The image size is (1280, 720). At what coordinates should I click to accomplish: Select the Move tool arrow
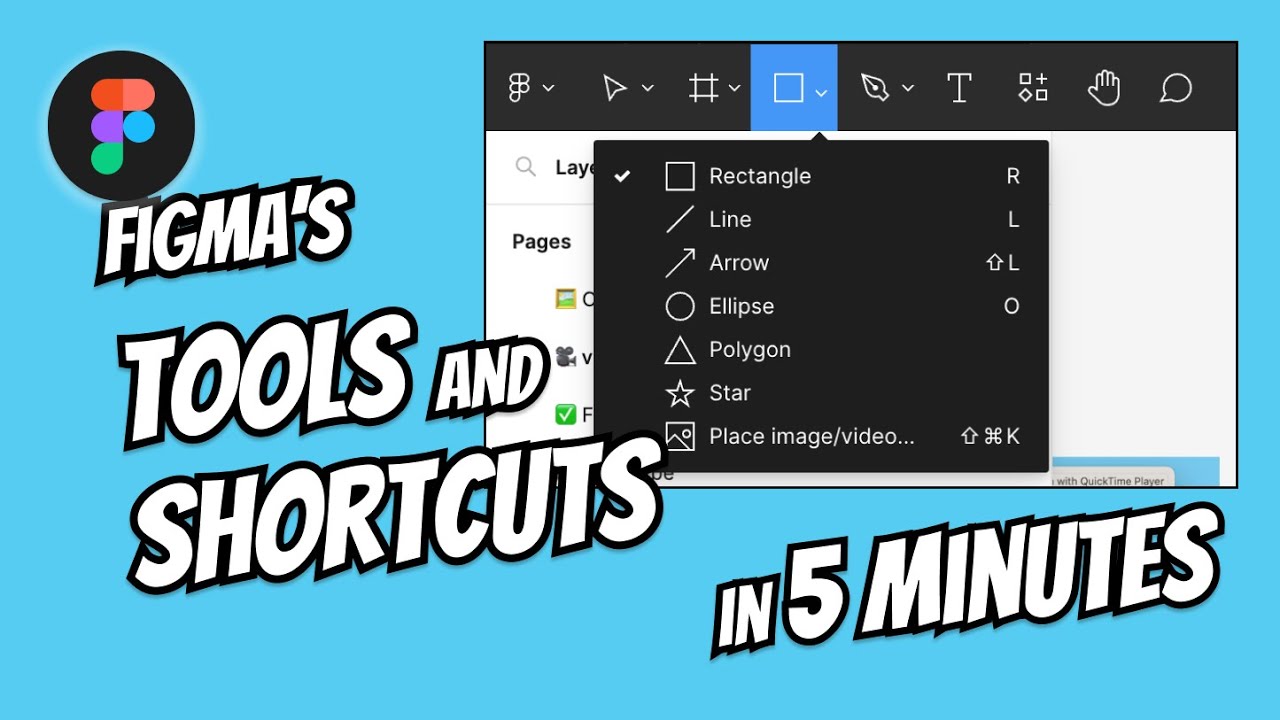click(614, 88)
